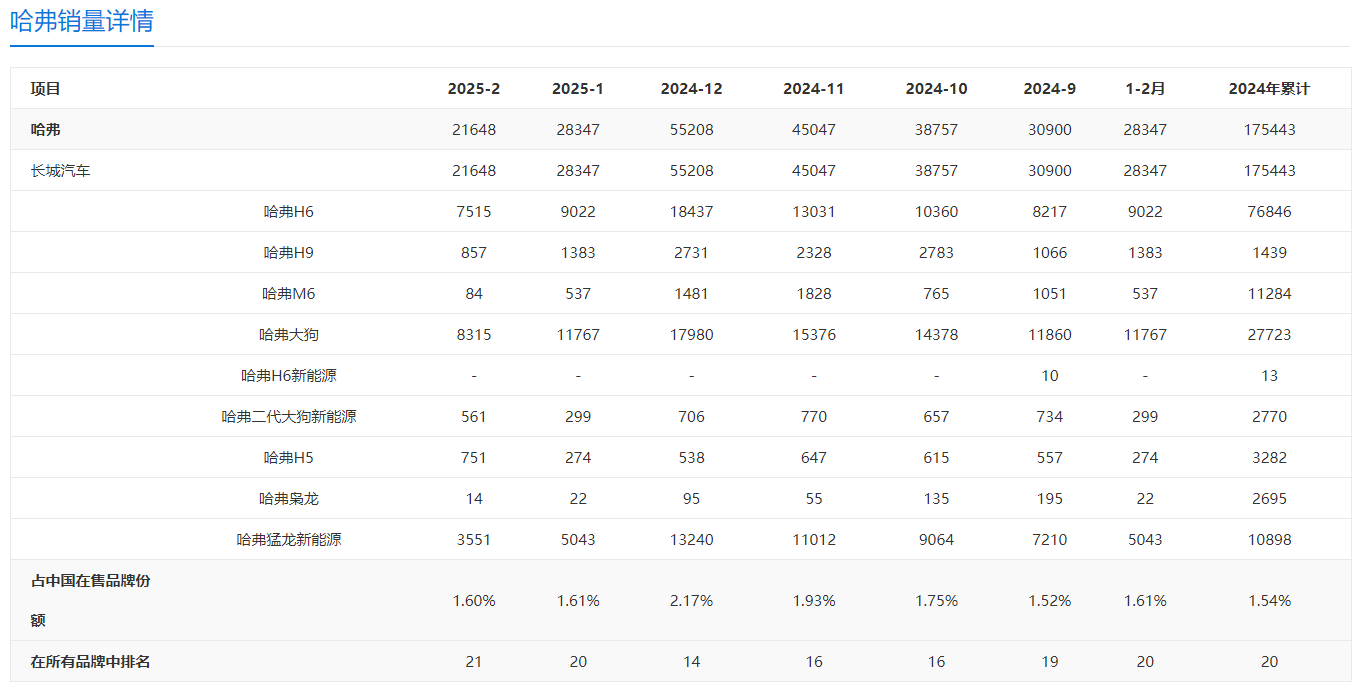
Task: Select the 2024-12 column header
Action: point(691,89)
